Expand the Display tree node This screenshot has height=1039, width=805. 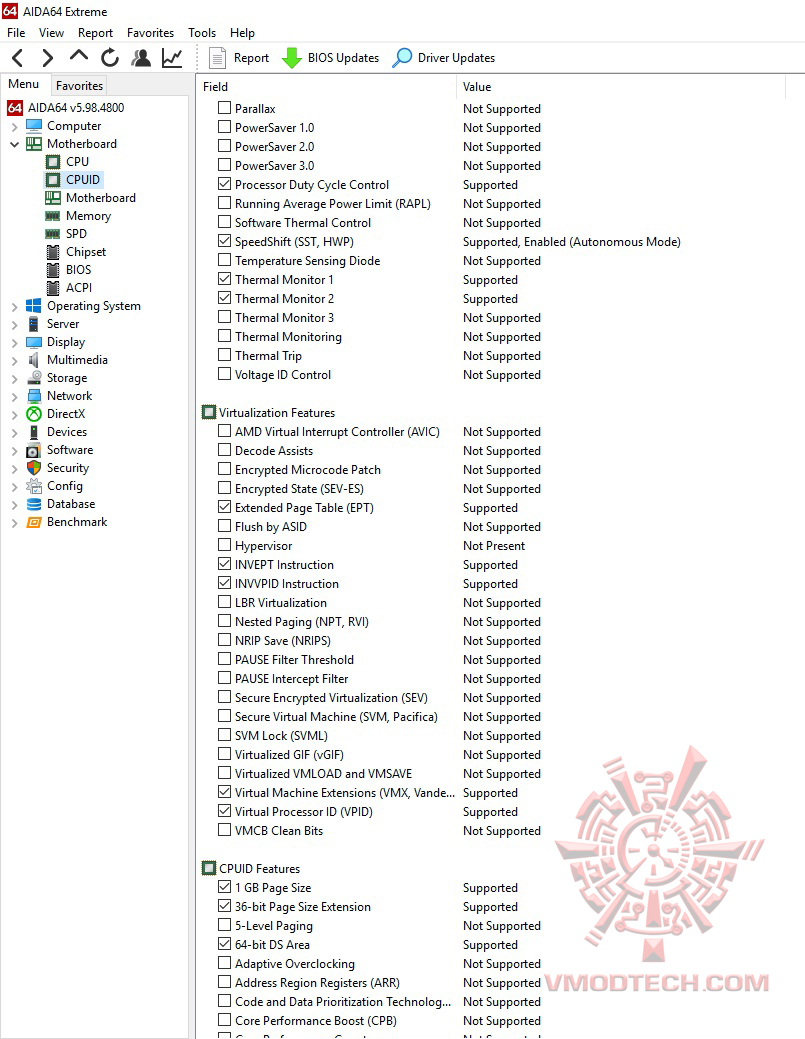pos(14,342)
